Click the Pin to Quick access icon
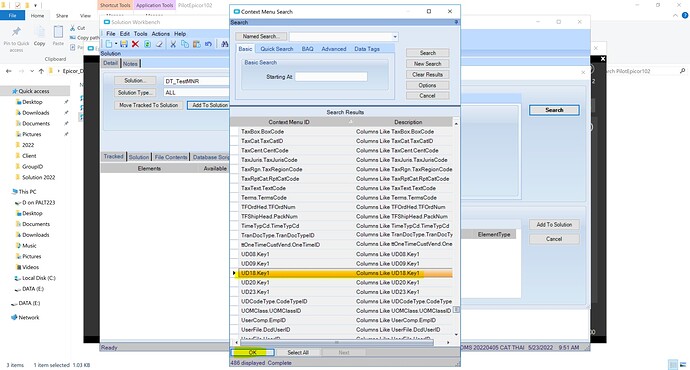 point(16,32)
